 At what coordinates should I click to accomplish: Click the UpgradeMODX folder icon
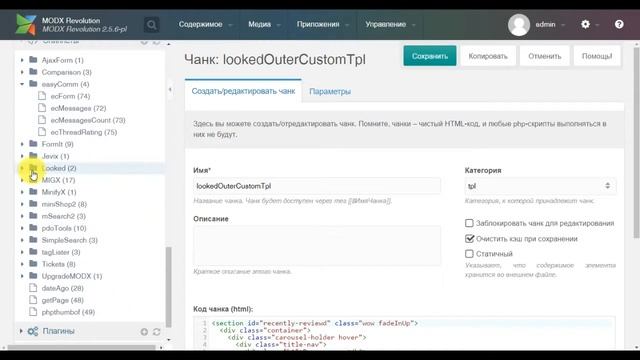(33, 276)
